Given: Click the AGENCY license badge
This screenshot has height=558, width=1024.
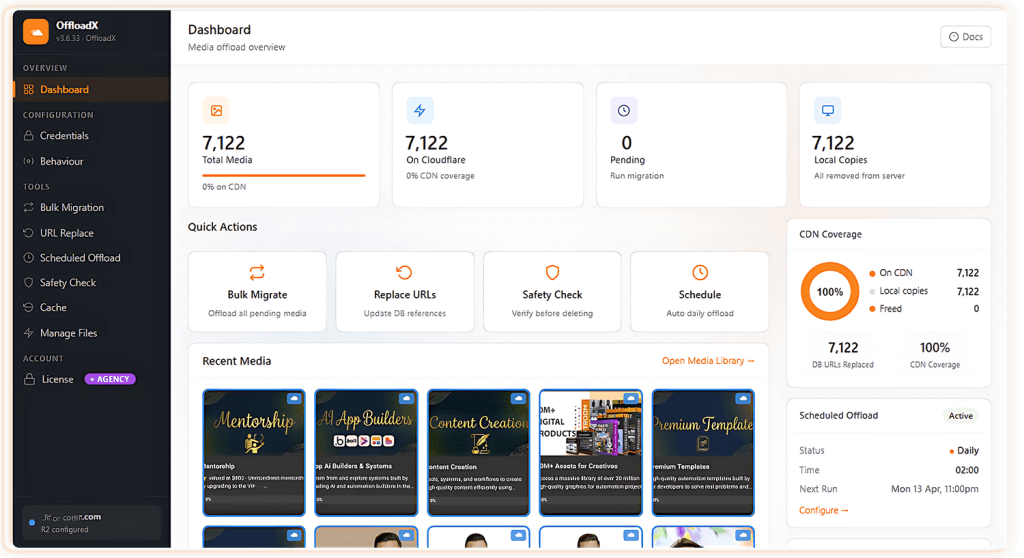Looking at the screenshot, I should click(x=110, y=379).
